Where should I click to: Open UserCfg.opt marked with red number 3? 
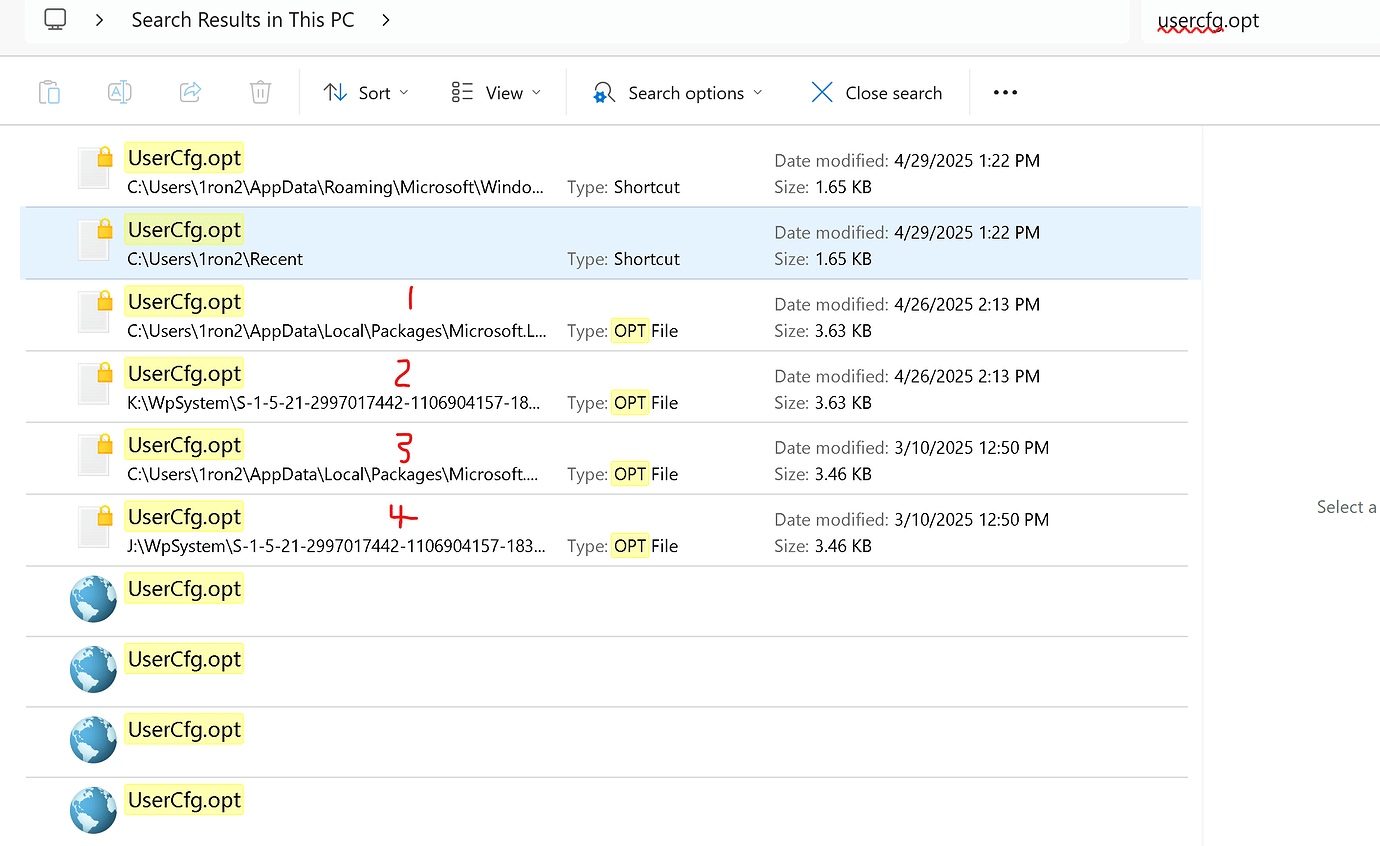[184, 444]
